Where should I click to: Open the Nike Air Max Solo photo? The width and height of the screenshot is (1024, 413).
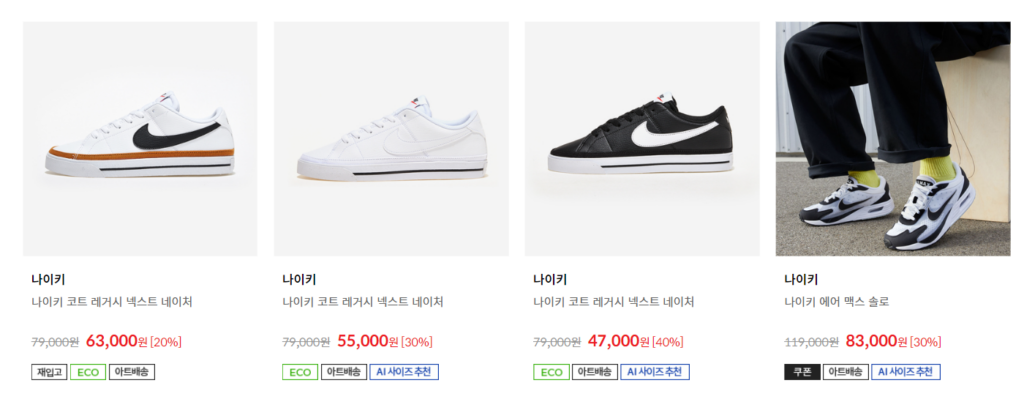[893, 139]
